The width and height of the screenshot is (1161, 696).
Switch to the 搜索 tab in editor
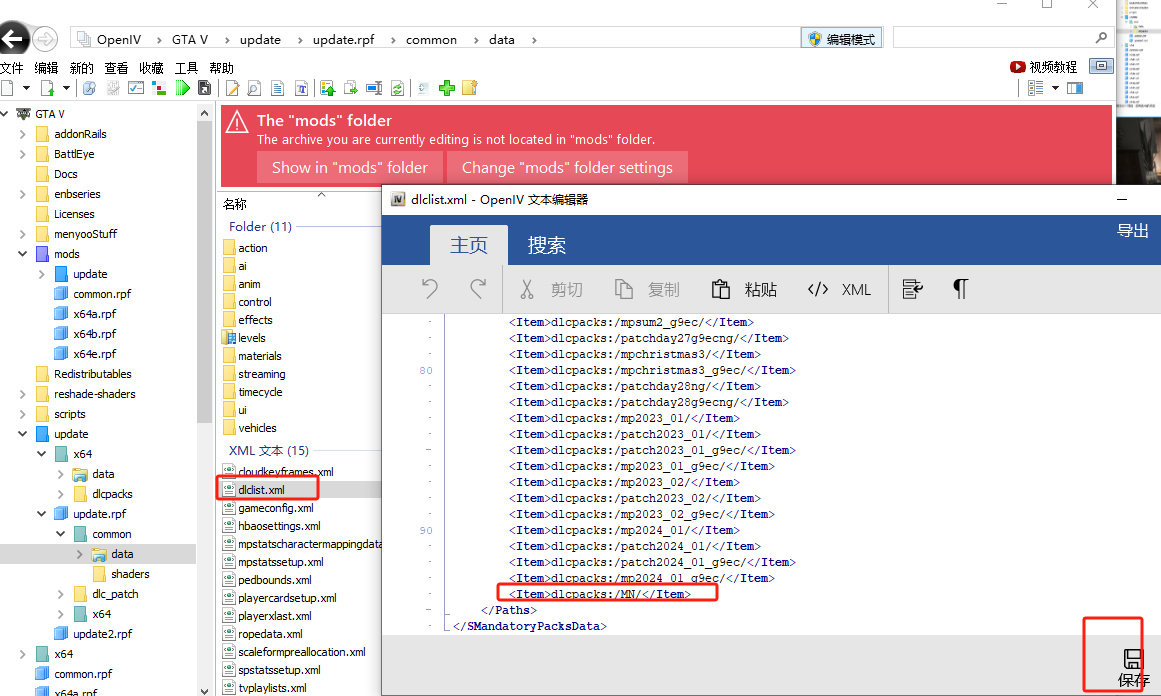pyautogui.click(x=546, y=245)
